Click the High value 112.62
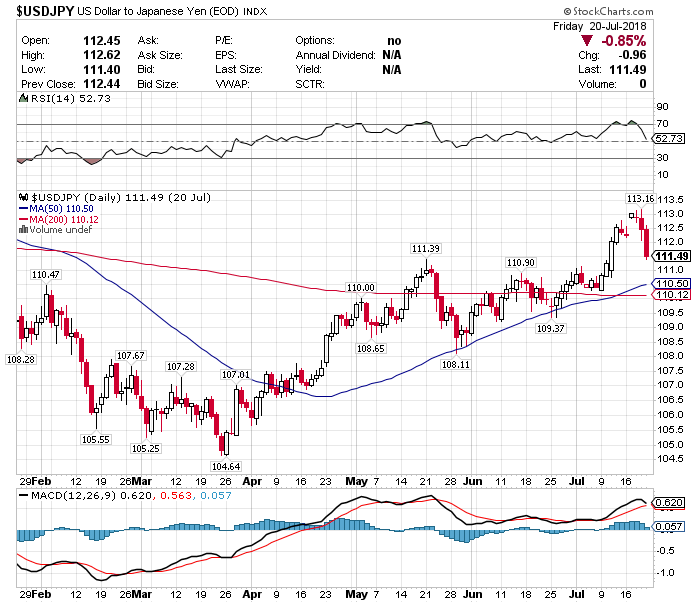 point(102,55)
